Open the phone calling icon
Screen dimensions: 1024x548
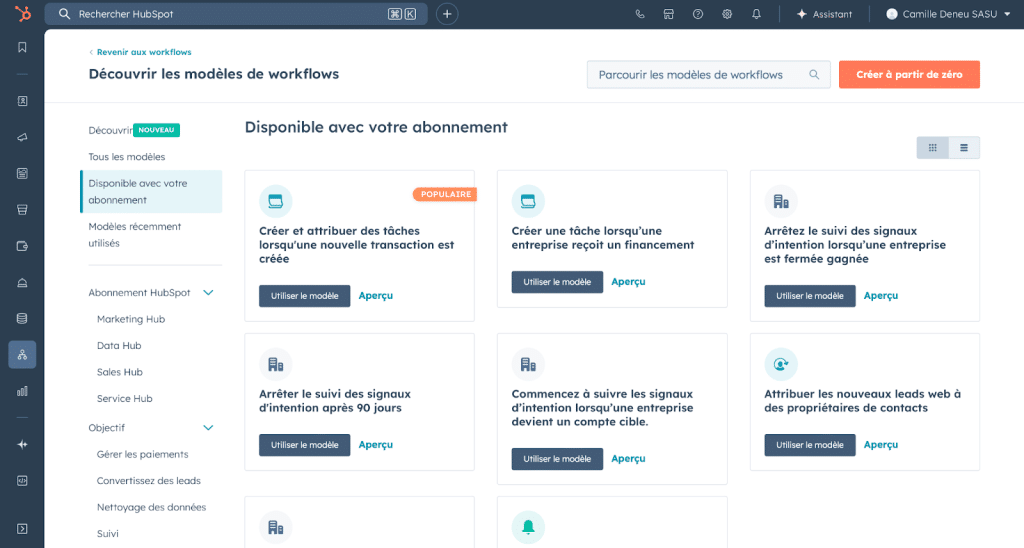[640, 14]
